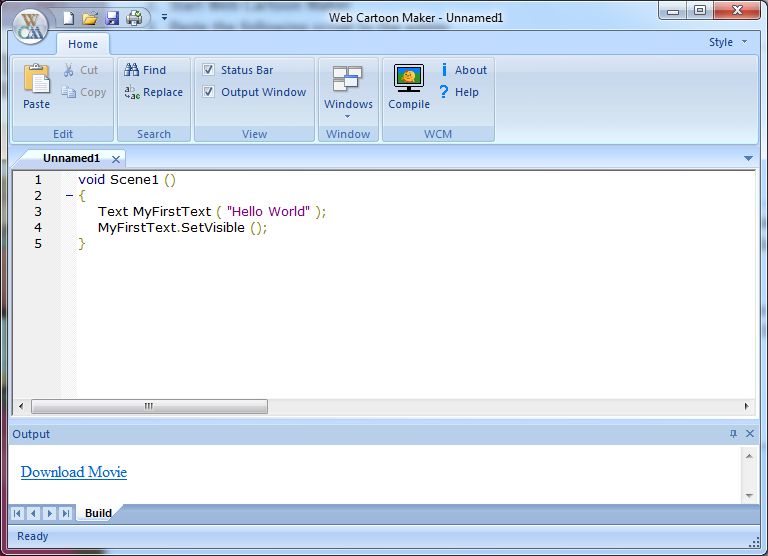Screen dimensions: 768x556
Task: Maximize the Web Cartoon Maker window
Action: point(700,11)
